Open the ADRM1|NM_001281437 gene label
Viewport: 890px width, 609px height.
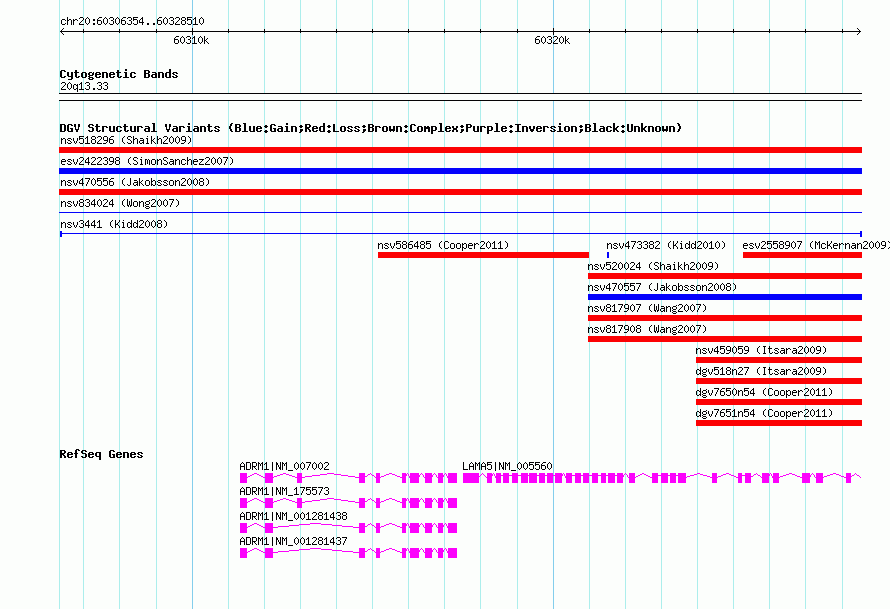(293, 541)
